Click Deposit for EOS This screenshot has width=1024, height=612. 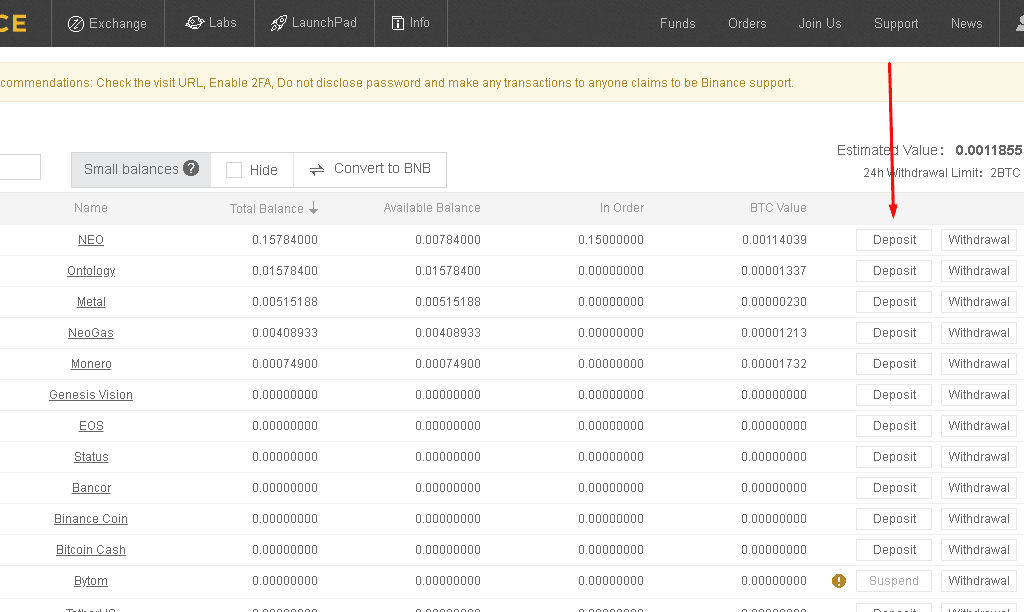(x=894, y=426)
